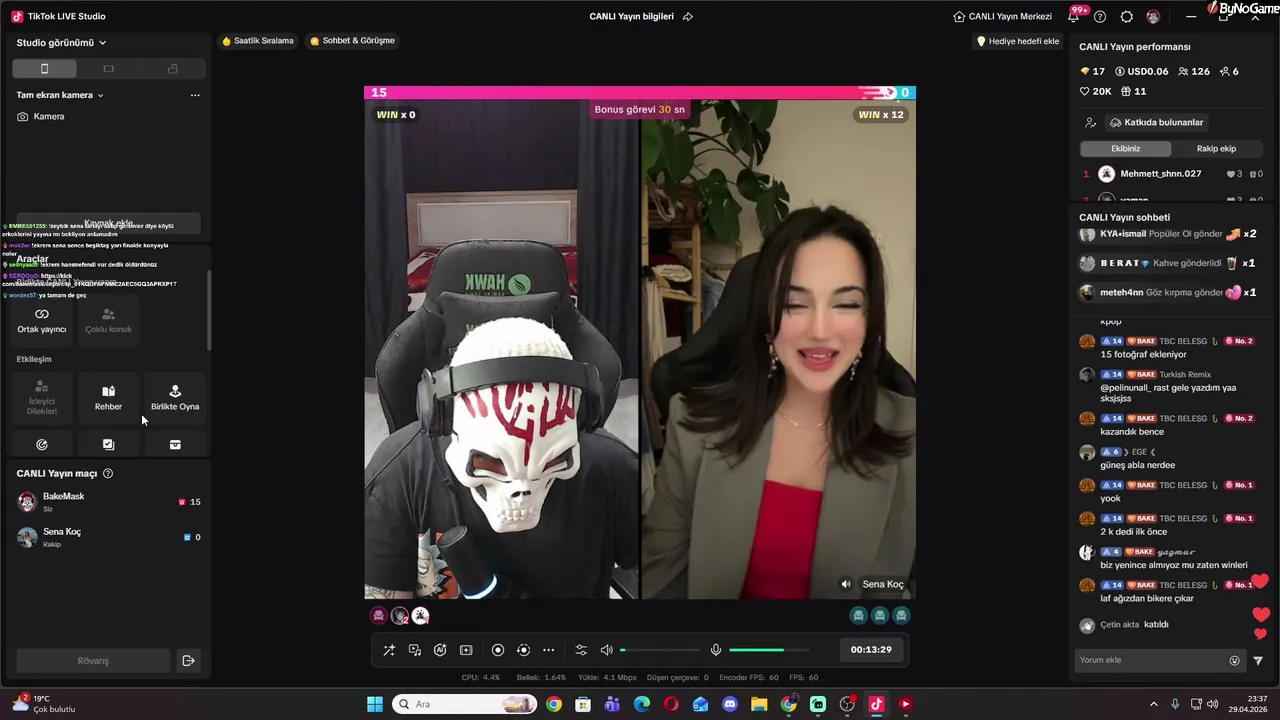Open Saatlik Sıralama ranking
Screen dimensions: 1280x720
[x=258, y=41]
